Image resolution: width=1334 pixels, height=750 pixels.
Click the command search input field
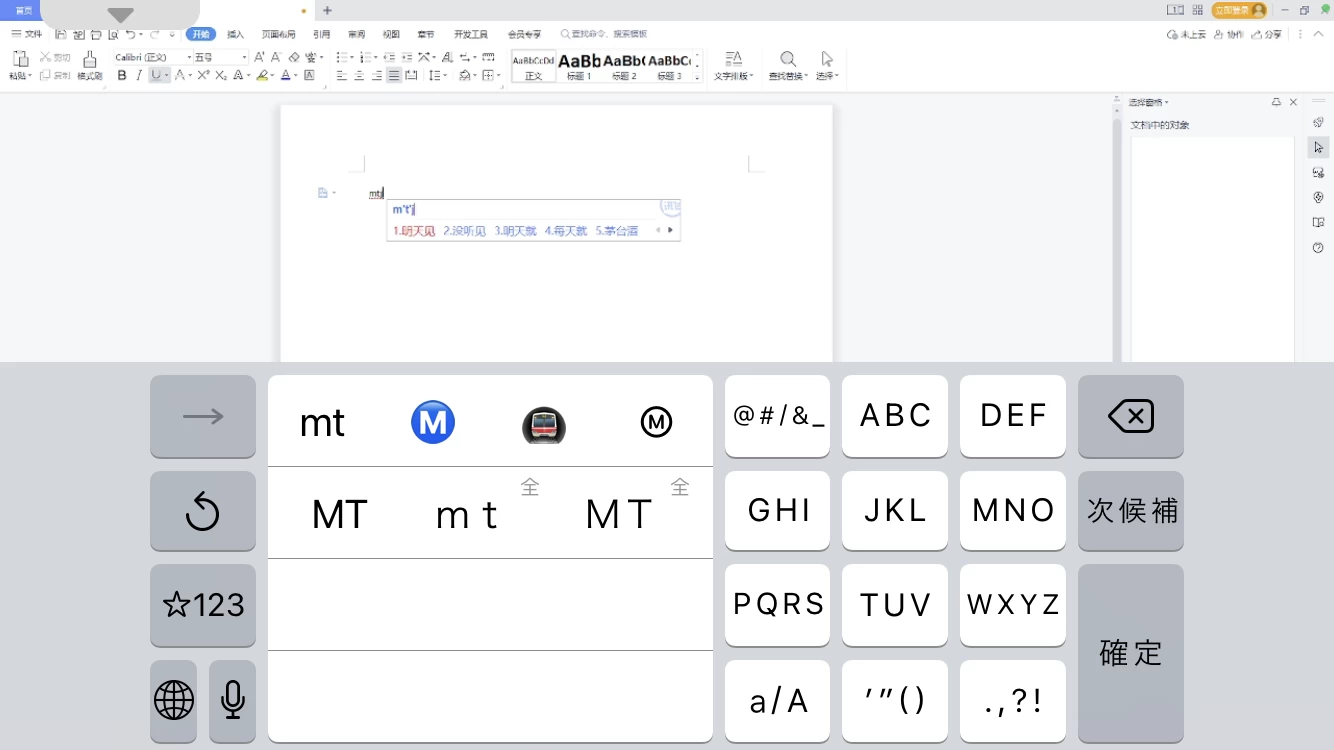point(604,34)
